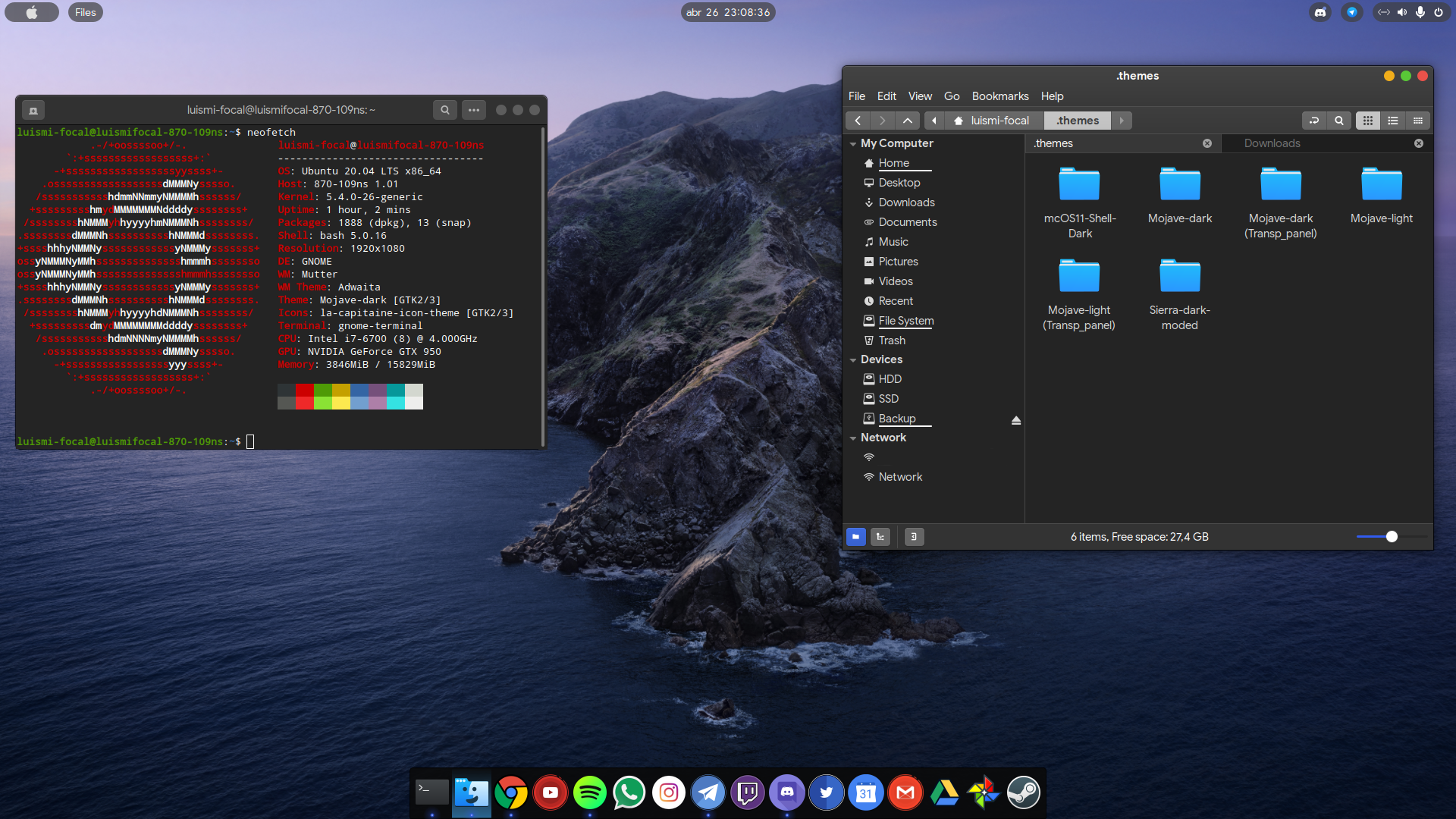1456x819 pixels.
Task: Open Bookmarks menu in file manager
Action: coord(1001,95)
